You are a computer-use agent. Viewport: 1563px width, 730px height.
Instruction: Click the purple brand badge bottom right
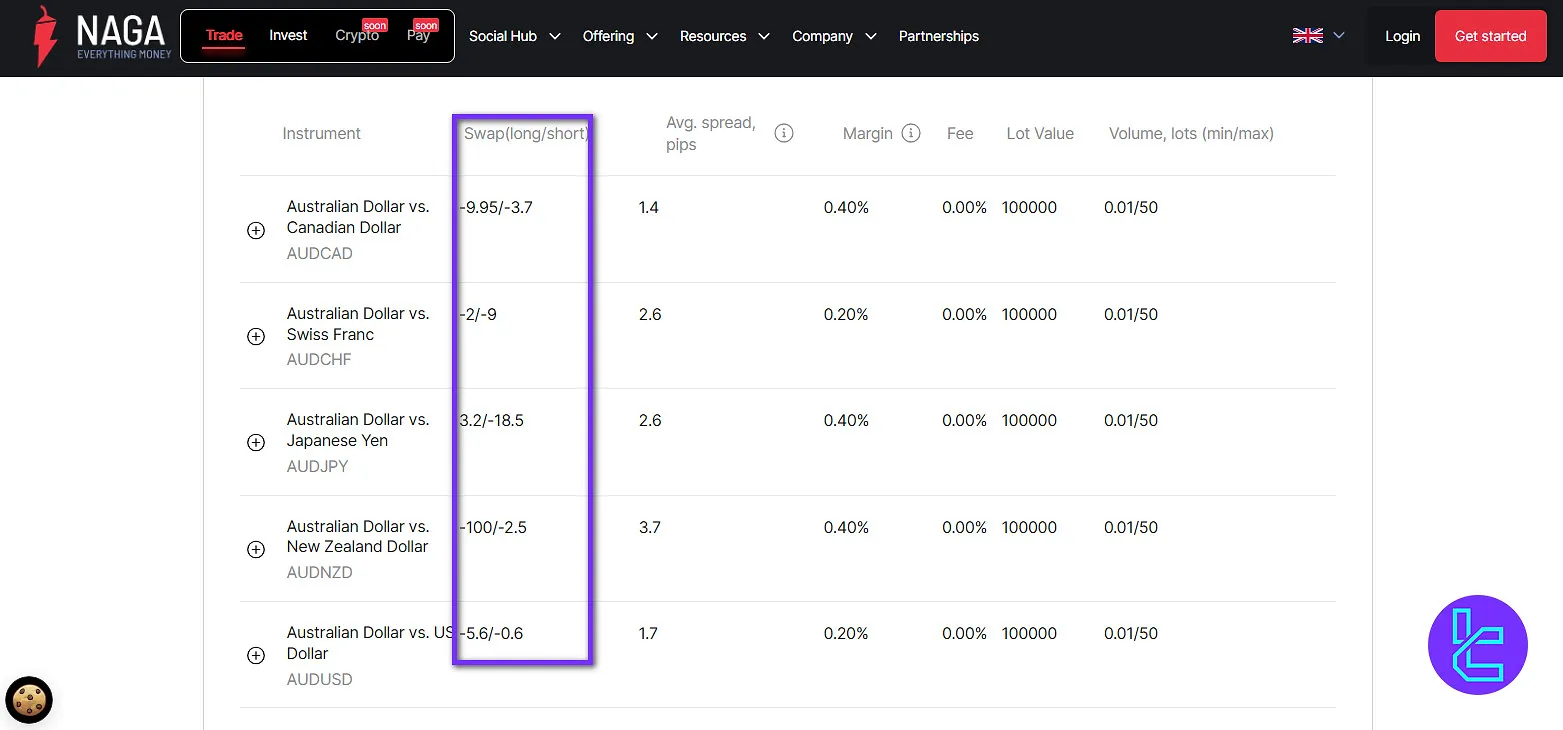[x=1478, y=645]
